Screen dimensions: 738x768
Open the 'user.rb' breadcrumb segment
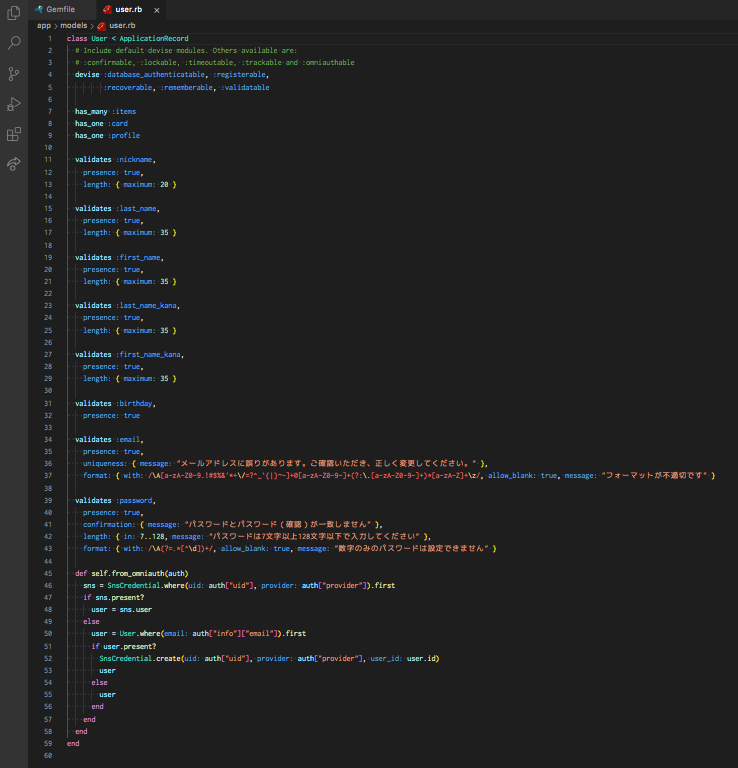pos(122,25)
